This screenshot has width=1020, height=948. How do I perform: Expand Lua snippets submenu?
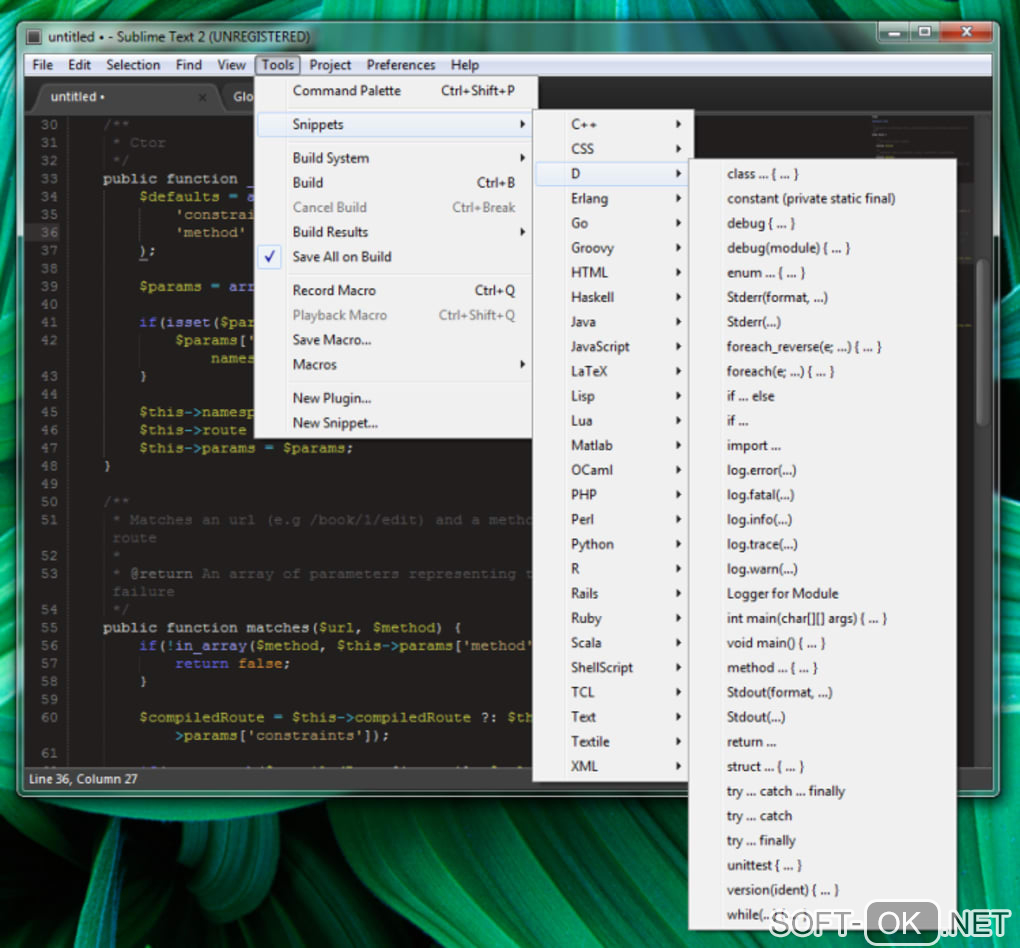(x=613, y=421)
